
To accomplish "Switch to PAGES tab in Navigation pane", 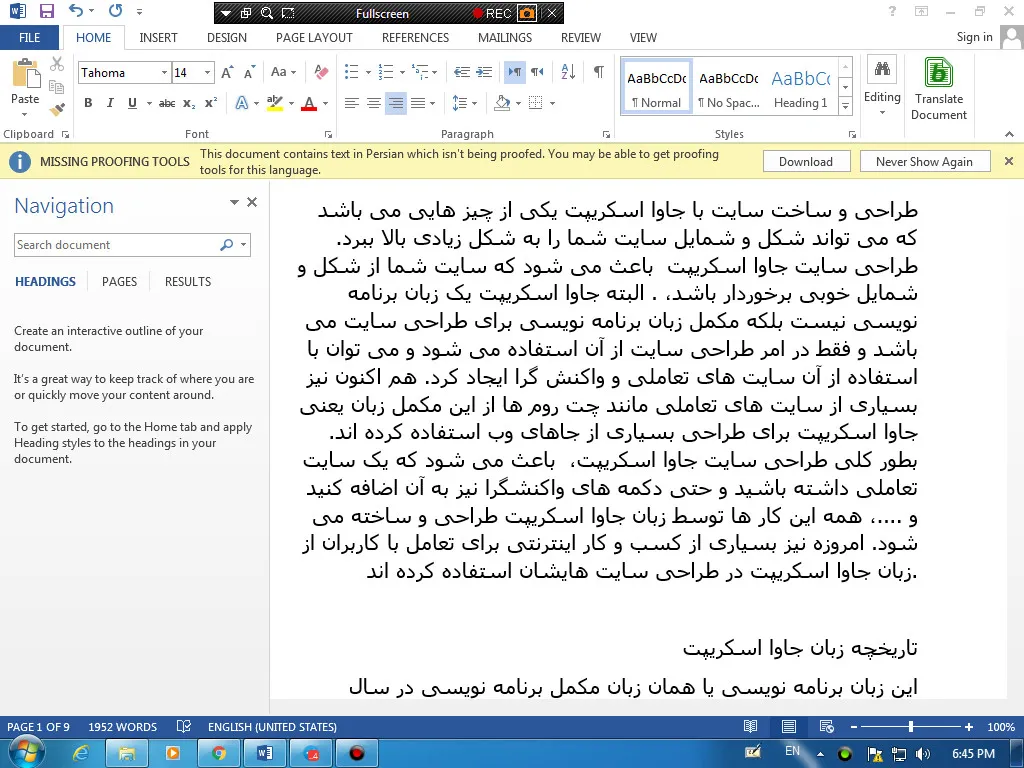I will click(x=119, y=282).
